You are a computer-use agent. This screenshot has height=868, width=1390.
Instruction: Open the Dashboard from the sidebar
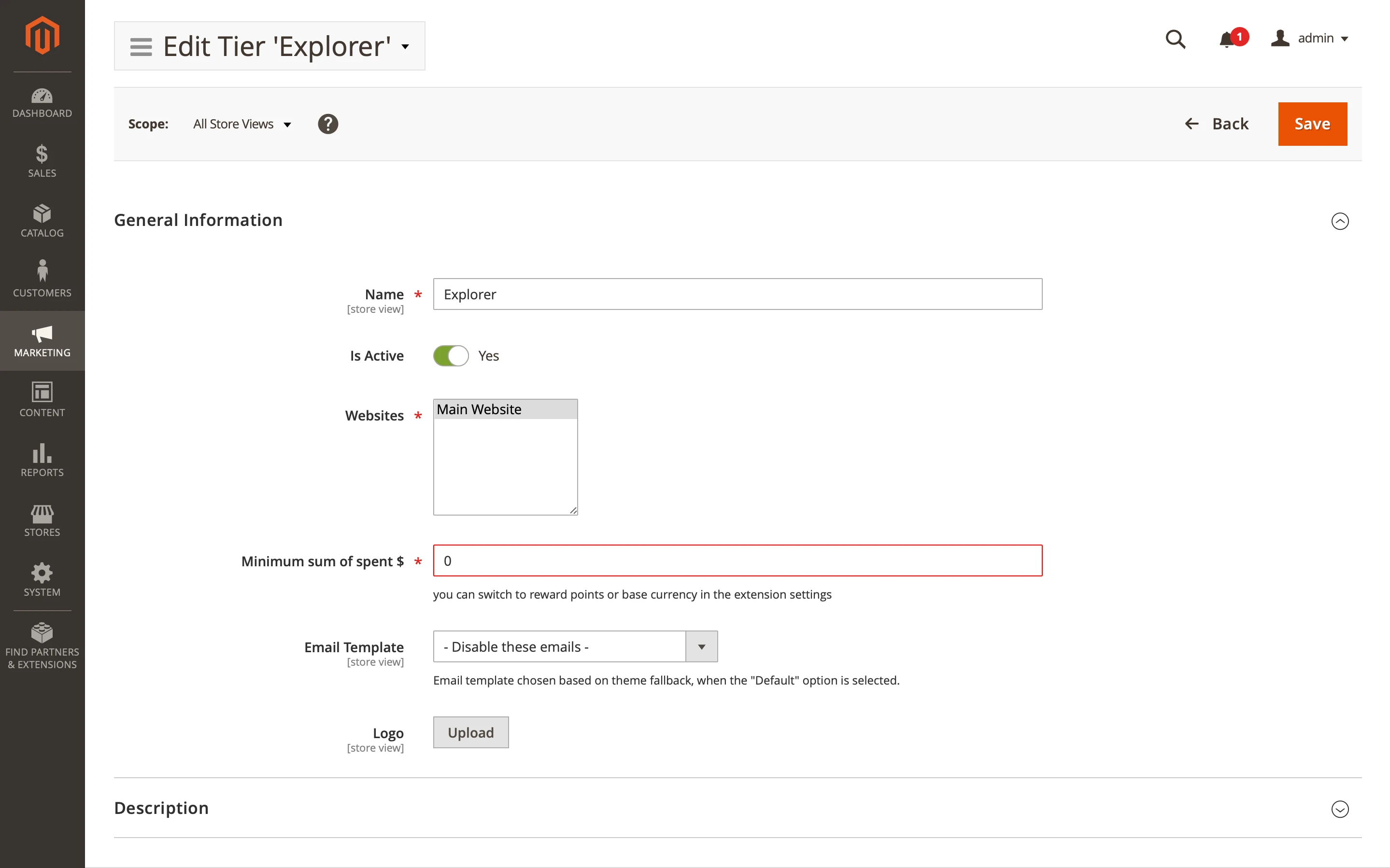[x=42, y=102]
